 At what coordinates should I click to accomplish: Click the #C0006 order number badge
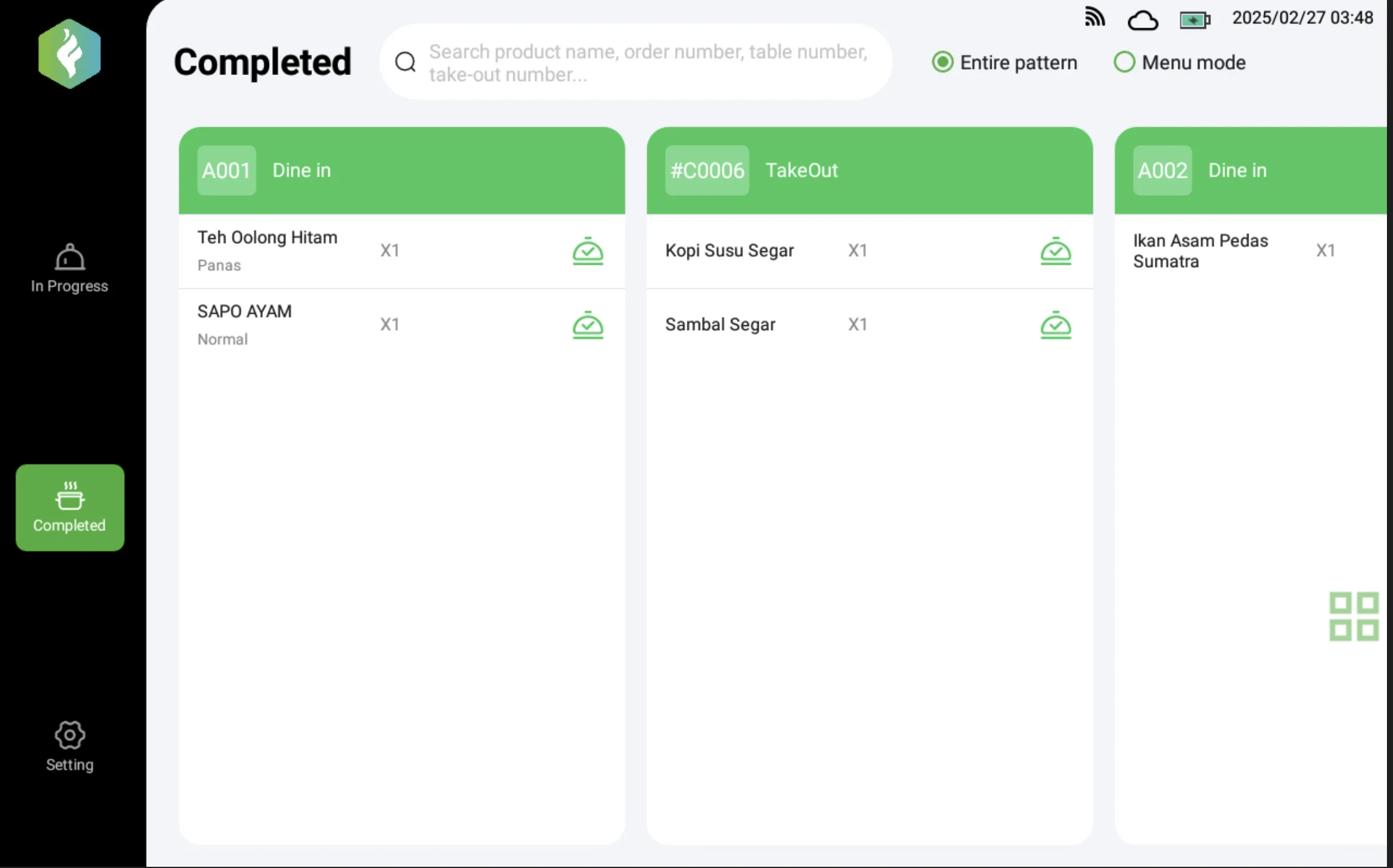tap(707, 170)
